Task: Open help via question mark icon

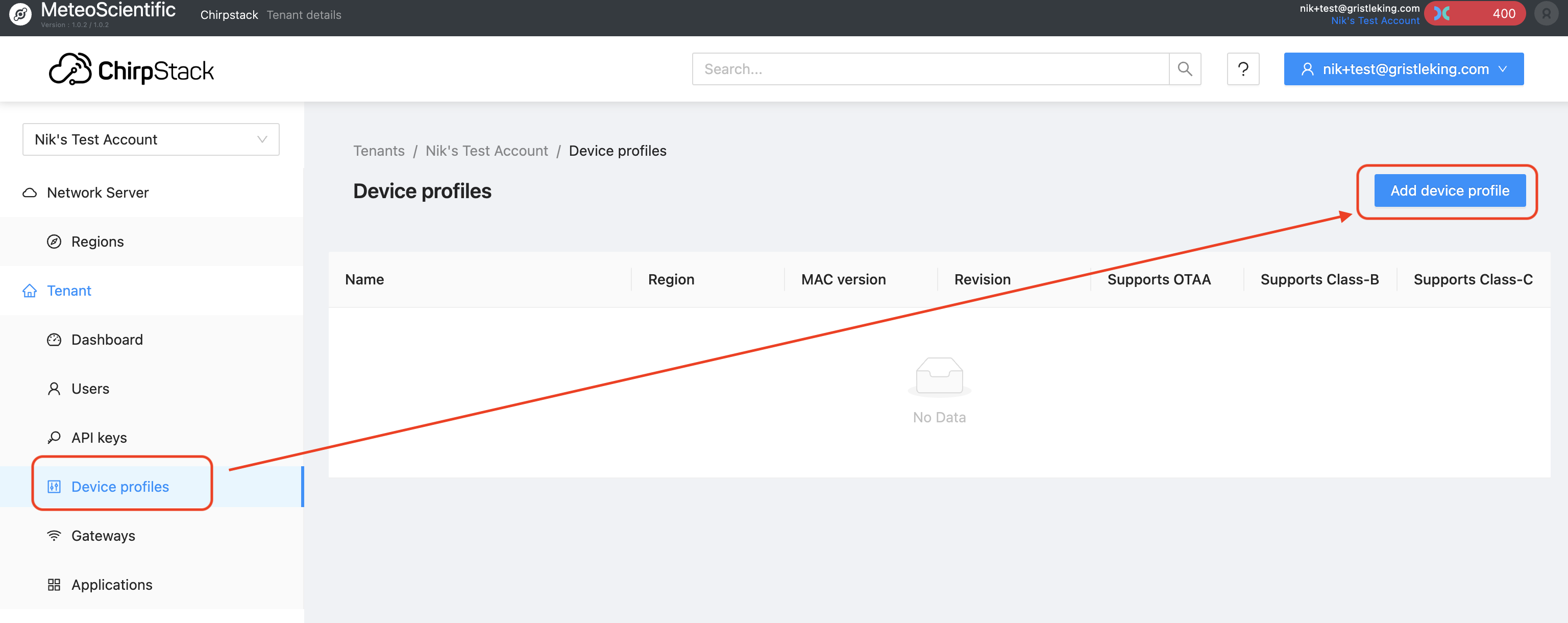Action: coord(1242,69)
